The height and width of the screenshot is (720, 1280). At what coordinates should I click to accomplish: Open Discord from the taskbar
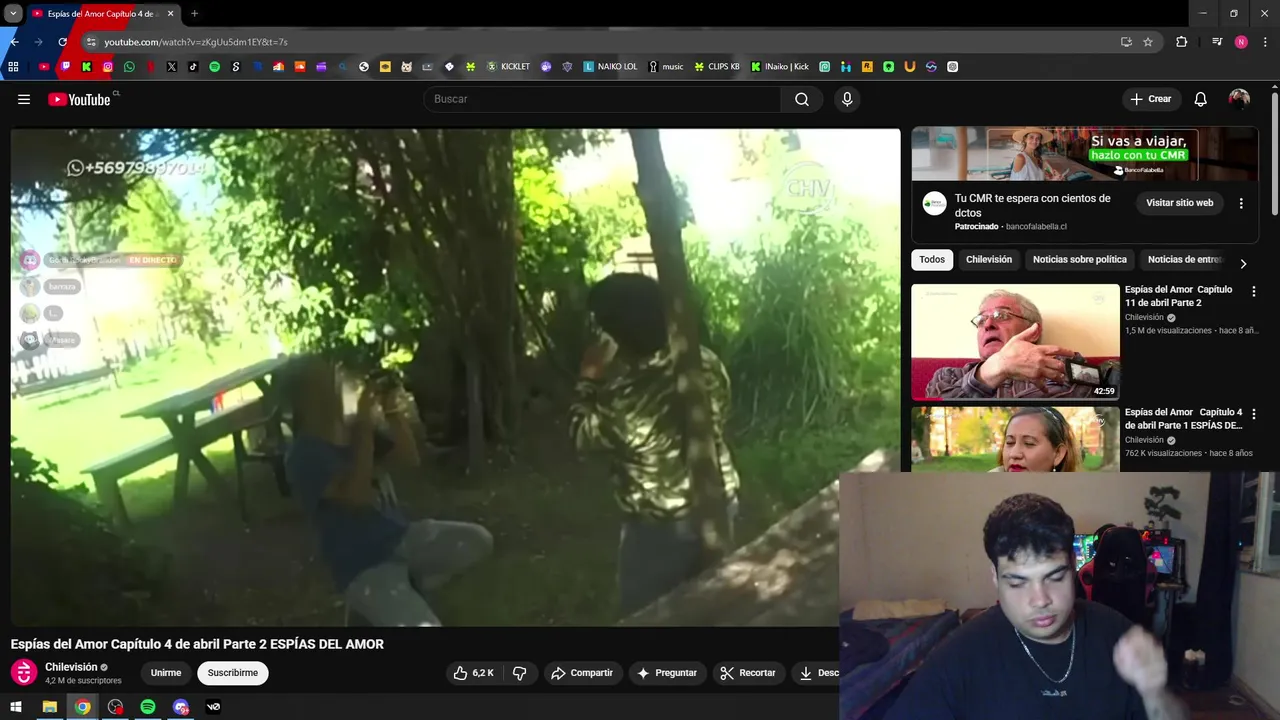point(181,707)
